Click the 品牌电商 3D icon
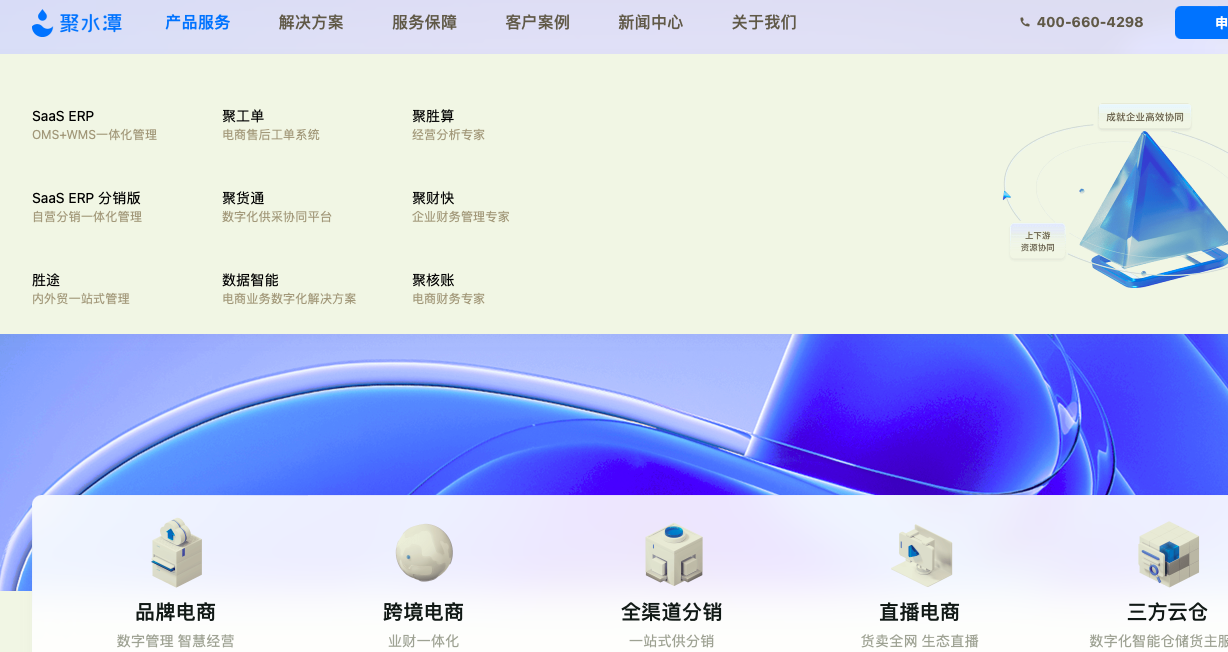1228x652 pixels. pyautogui.click(x=176, y=552)
